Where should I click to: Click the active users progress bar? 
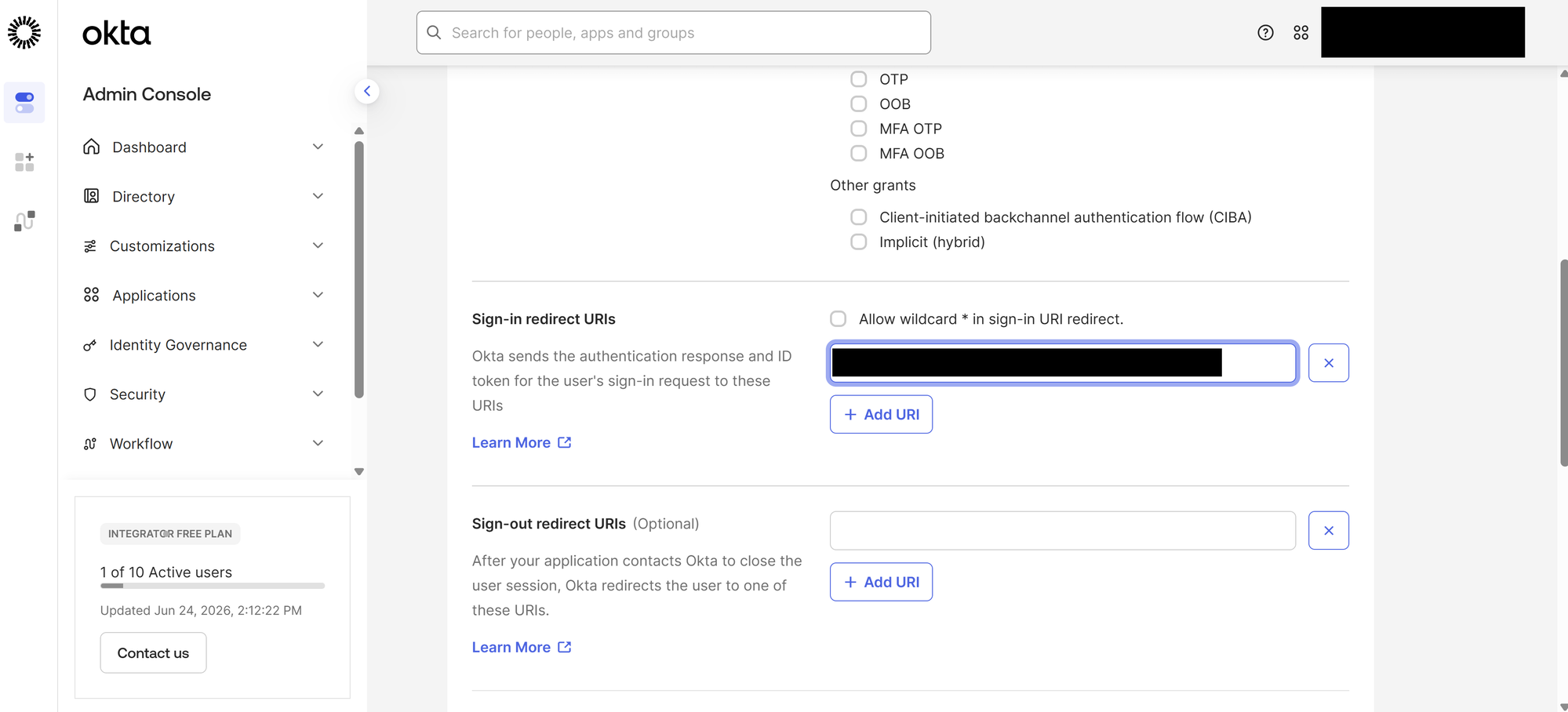click(x=213, y=586)
